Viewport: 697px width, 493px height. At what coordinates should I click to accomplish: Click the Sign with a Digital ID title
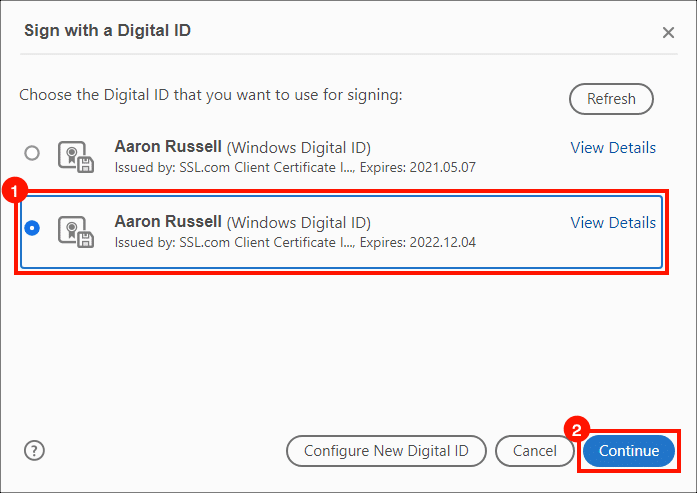pos(108,30)
